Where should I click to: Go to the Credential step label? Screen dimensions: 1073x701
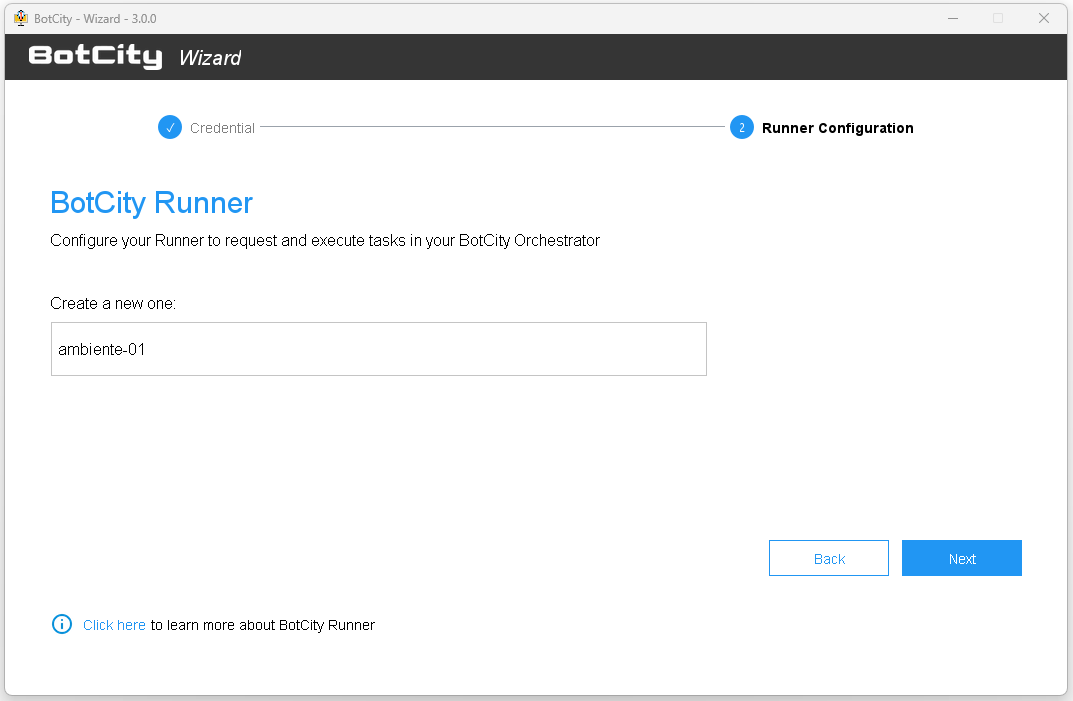coord(222,128)
